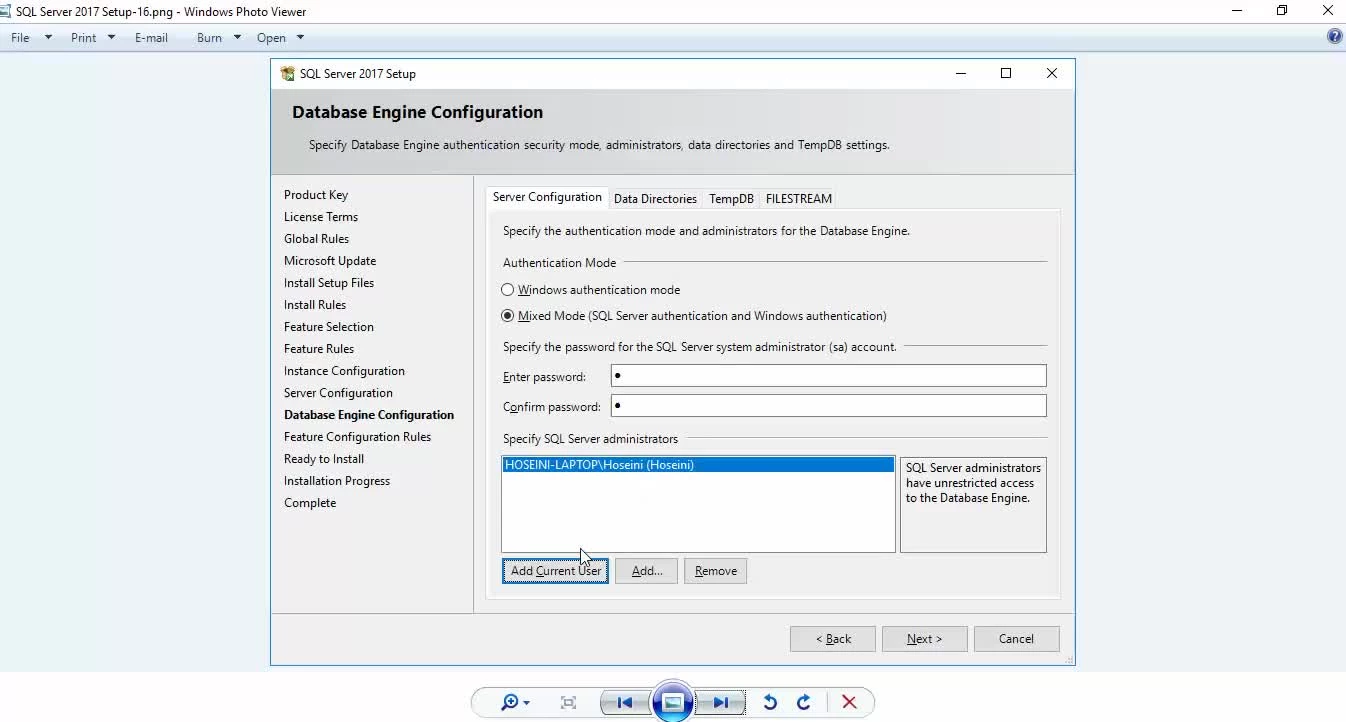This screenshot has width=1346, height=722.
Task: Focus the Enter password field
Action: point(829,376)
